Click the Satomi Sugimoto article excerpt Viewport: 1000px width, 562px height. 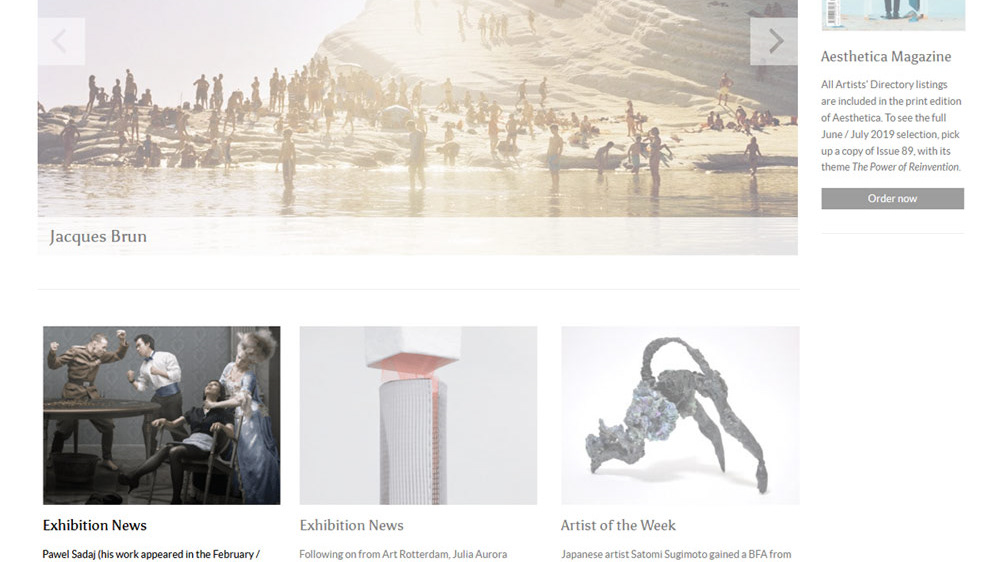pos(676,554)
